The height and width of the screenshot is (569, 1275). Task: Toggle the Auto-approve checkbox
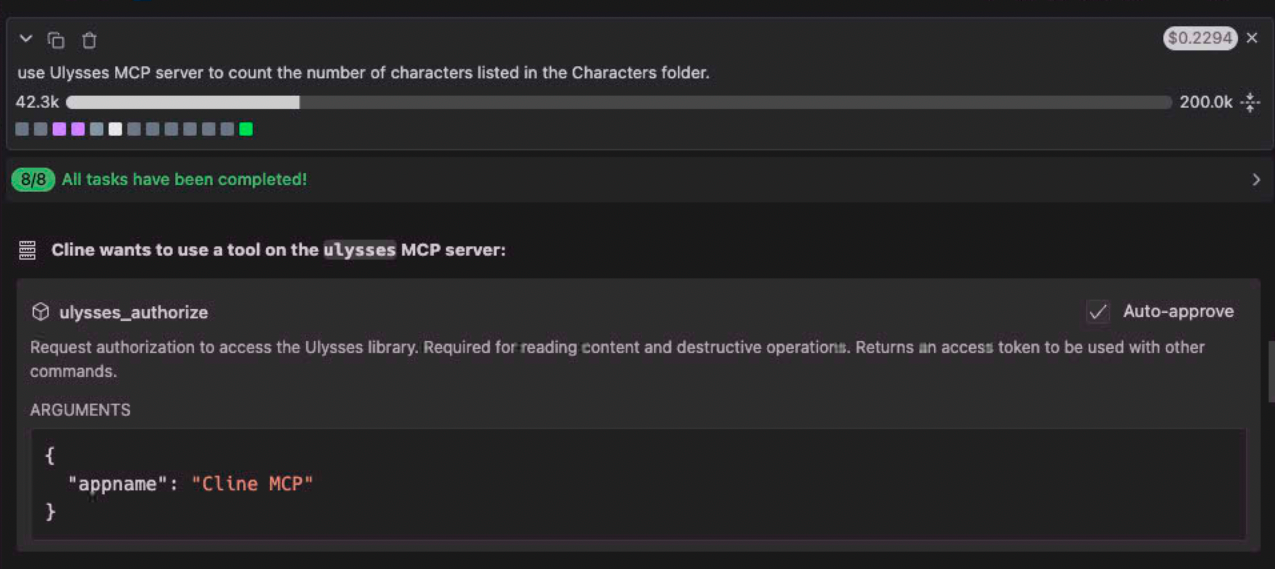click(1098, 312)
